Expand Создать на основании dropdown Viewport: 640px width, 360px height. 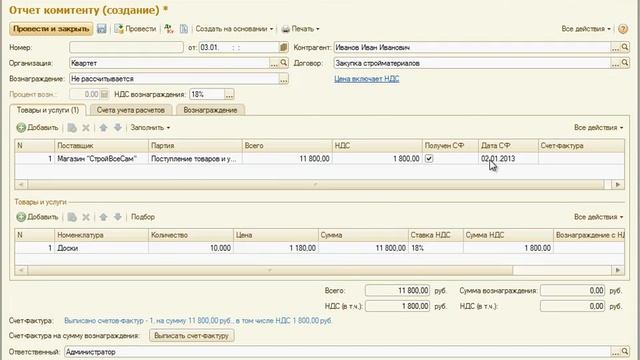point(234,29)
